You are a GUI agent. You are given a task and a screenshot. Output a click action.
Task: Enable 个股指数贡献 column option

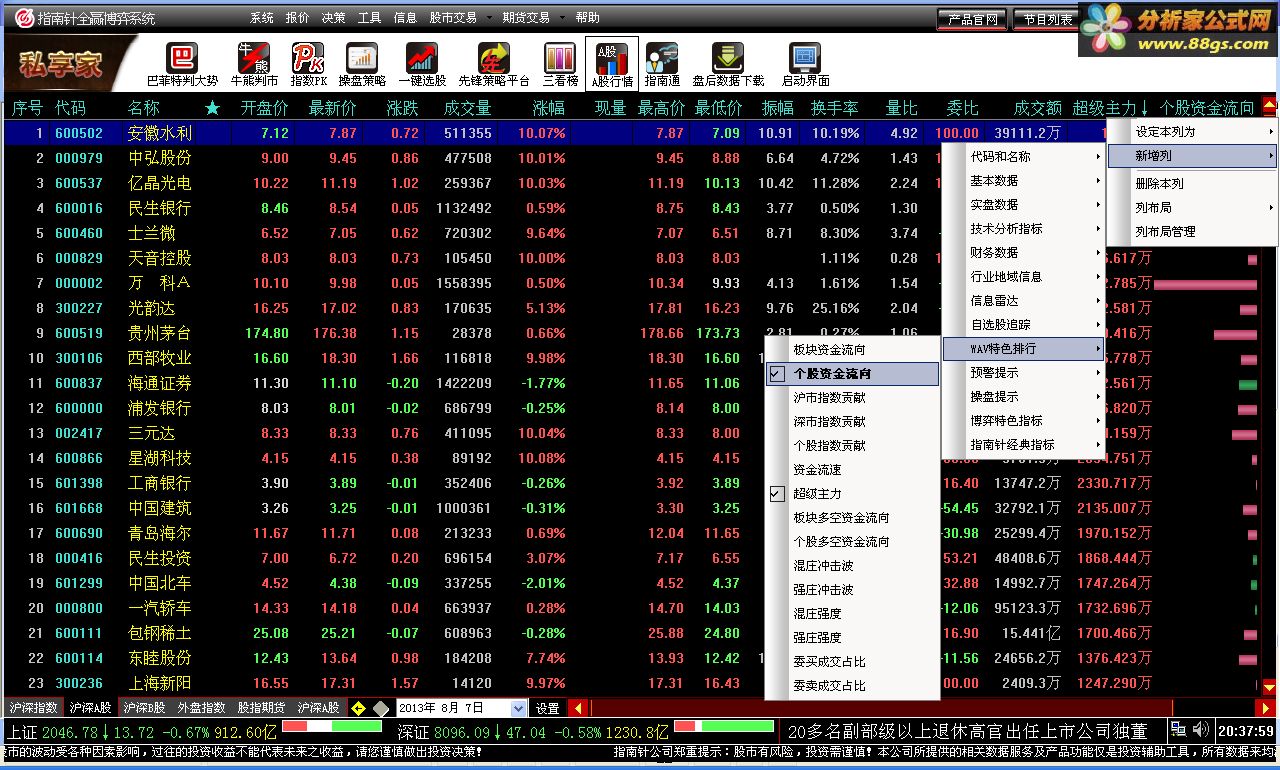(852, 446)
